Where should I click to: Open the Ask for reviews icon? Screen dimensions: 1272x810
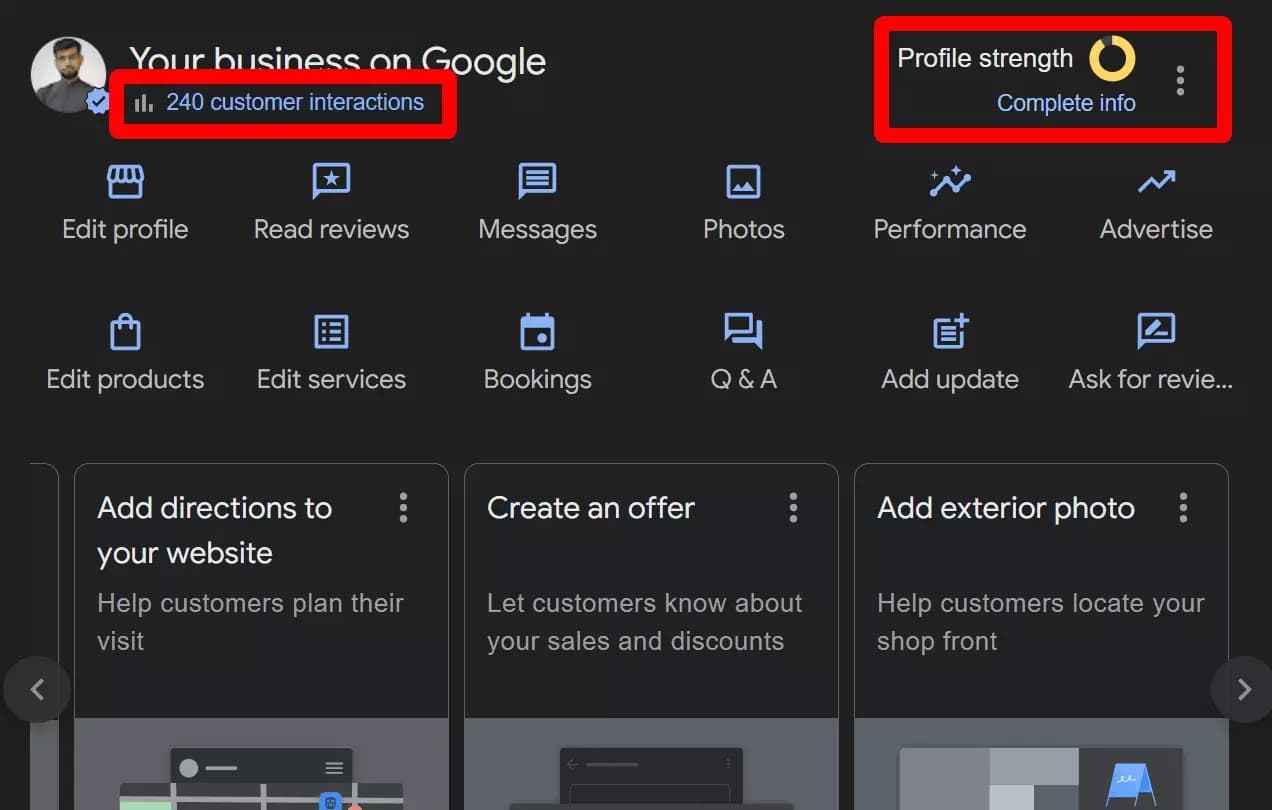pos(1156,331)
